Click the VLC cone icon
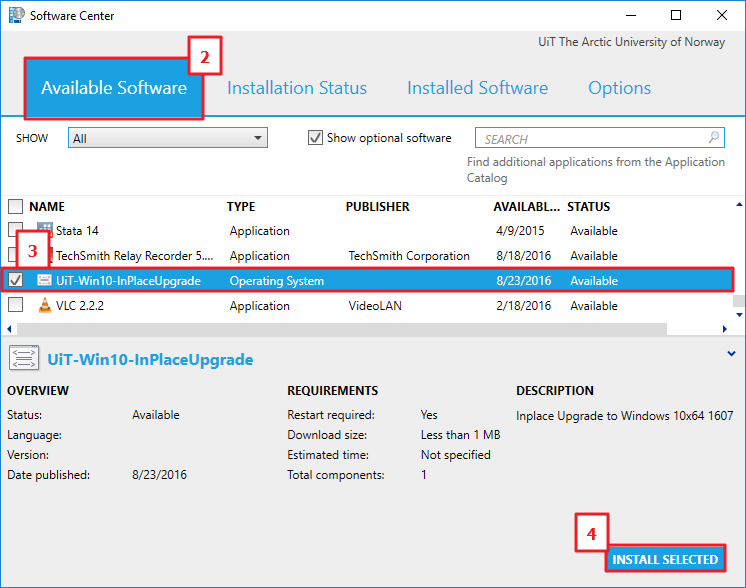746x588 pixels. (44, 306)
